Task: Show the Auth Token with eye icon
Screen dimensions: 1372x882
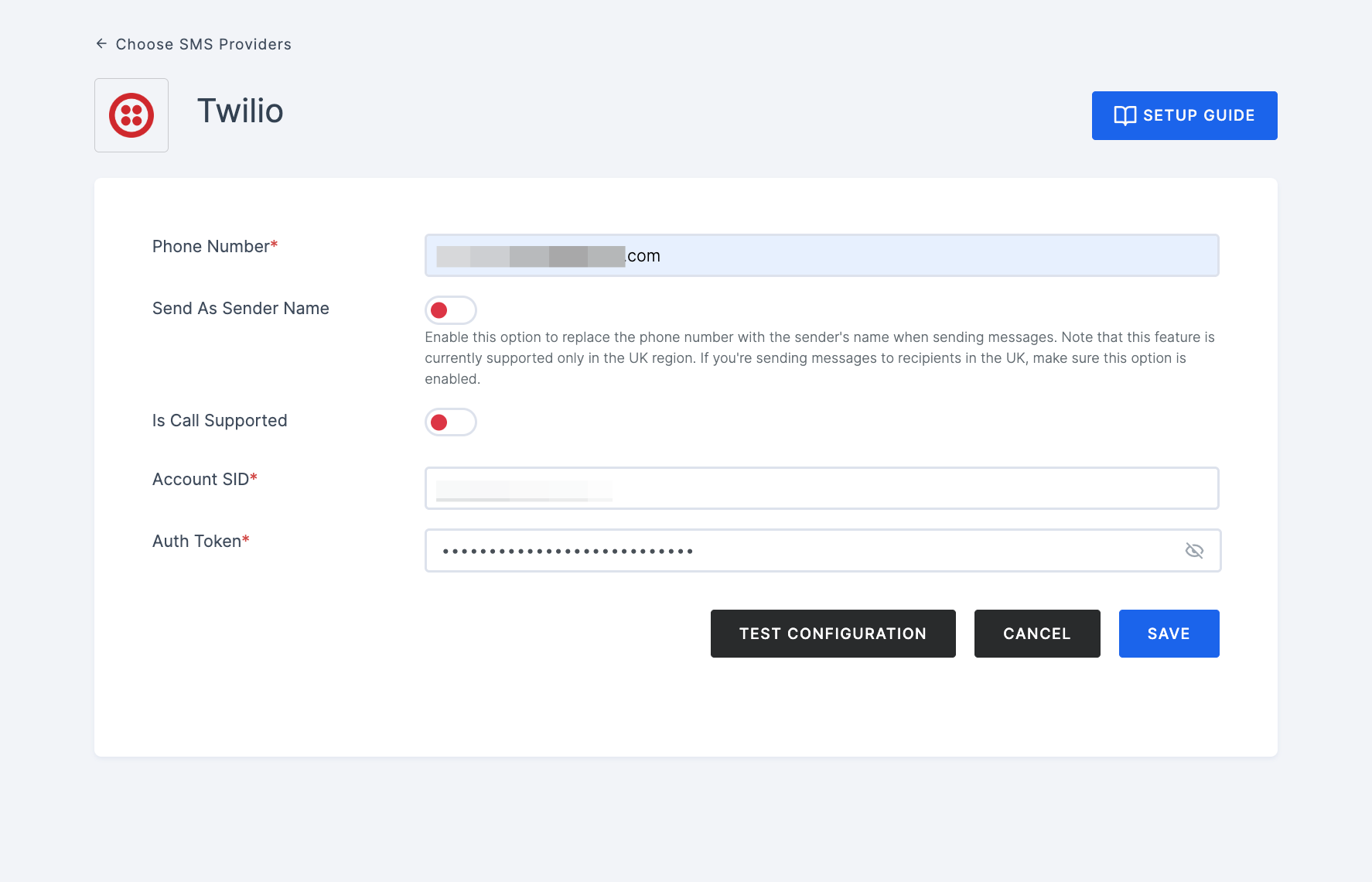Action: click(1194, 551)
